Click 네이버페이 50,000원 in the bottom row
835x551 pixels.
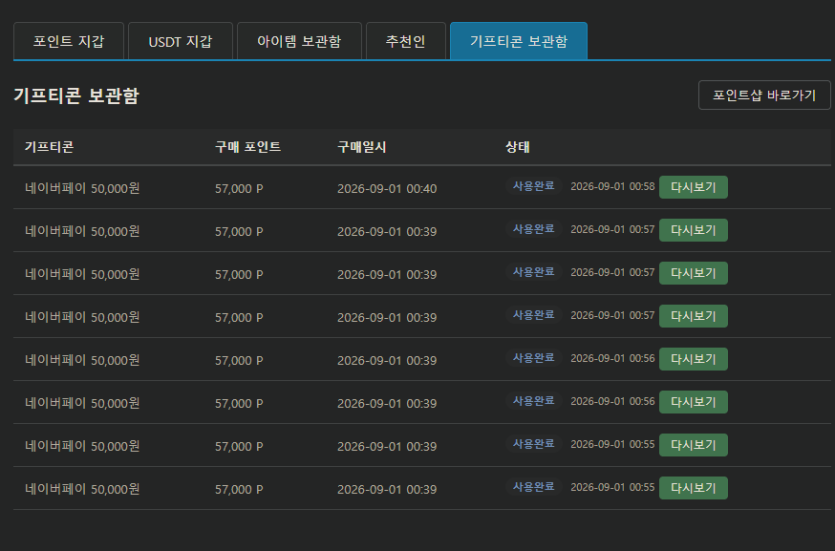(82, 489)
